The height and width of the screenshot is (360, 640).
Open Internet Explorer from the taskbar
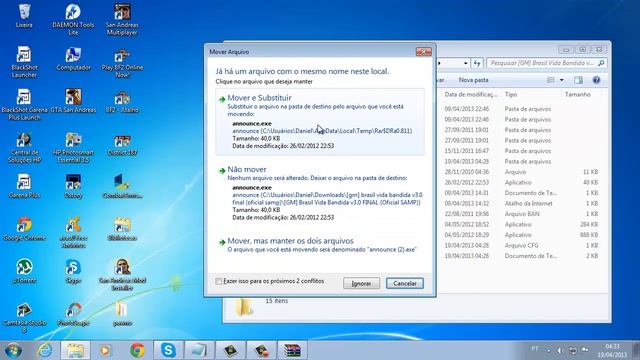coord(44,350)
